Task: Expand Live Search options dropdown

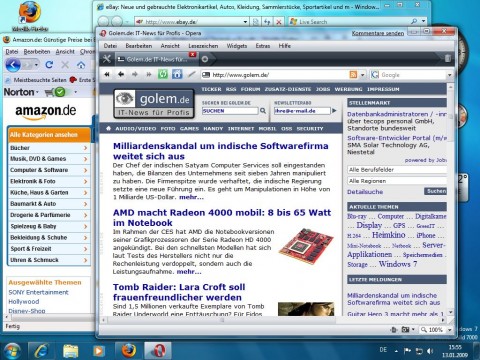Action: pos(423,22)
